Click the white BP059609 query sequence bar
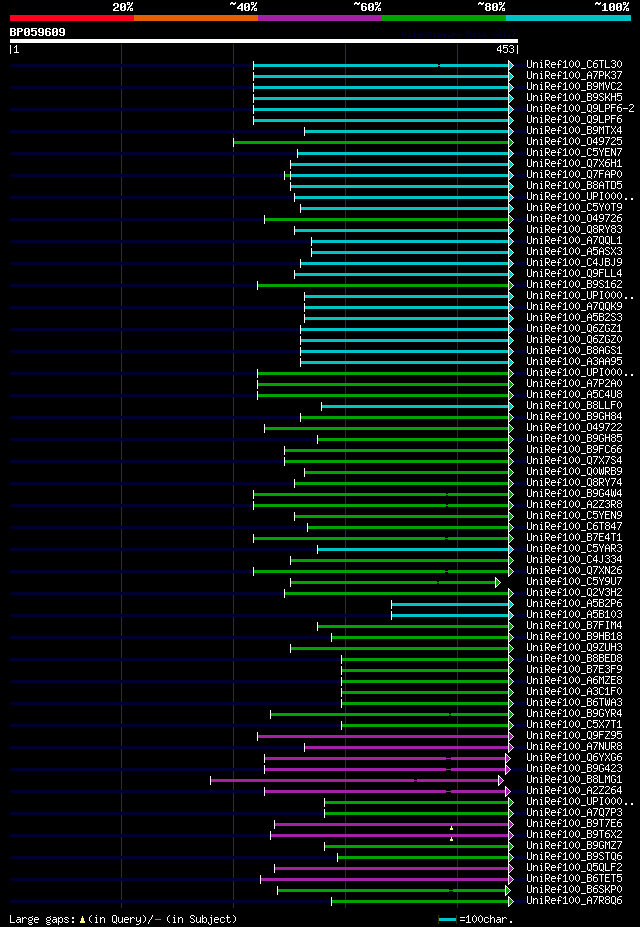 tap(264, 41)
